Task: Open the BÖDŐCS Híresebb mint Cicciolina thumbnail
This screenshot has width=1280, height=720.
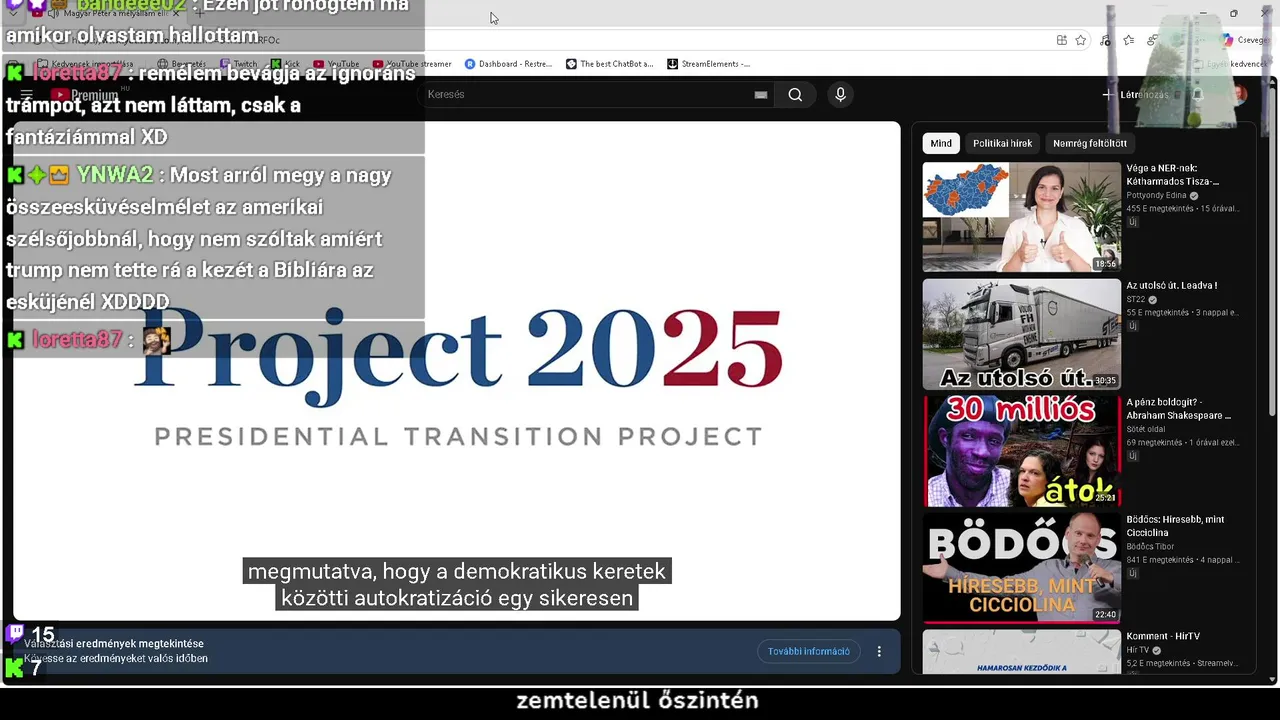Action: pos(1021,568)
